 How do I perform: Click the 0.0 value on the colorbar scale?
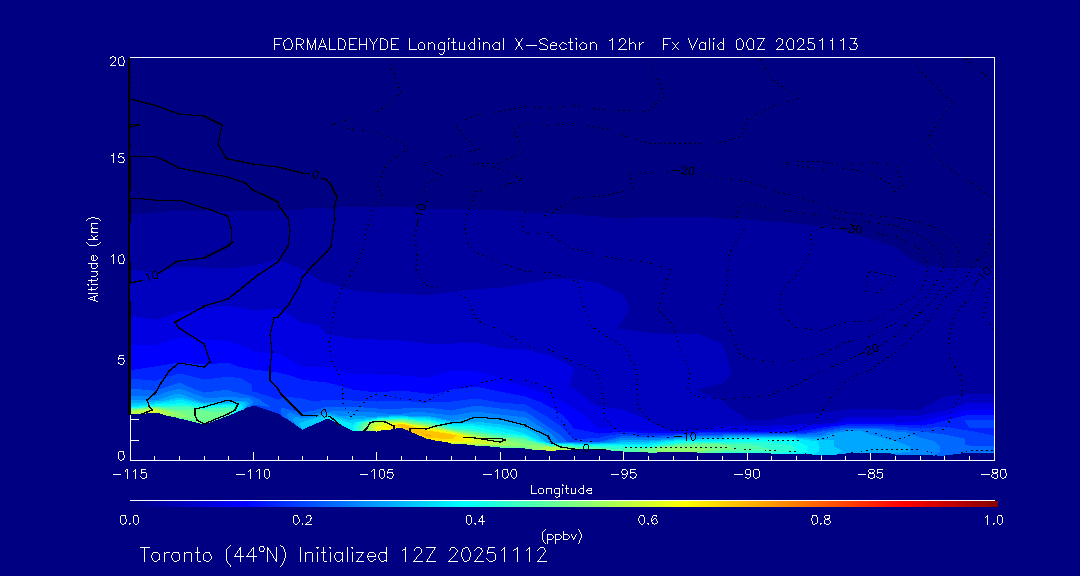coord(129,520)
